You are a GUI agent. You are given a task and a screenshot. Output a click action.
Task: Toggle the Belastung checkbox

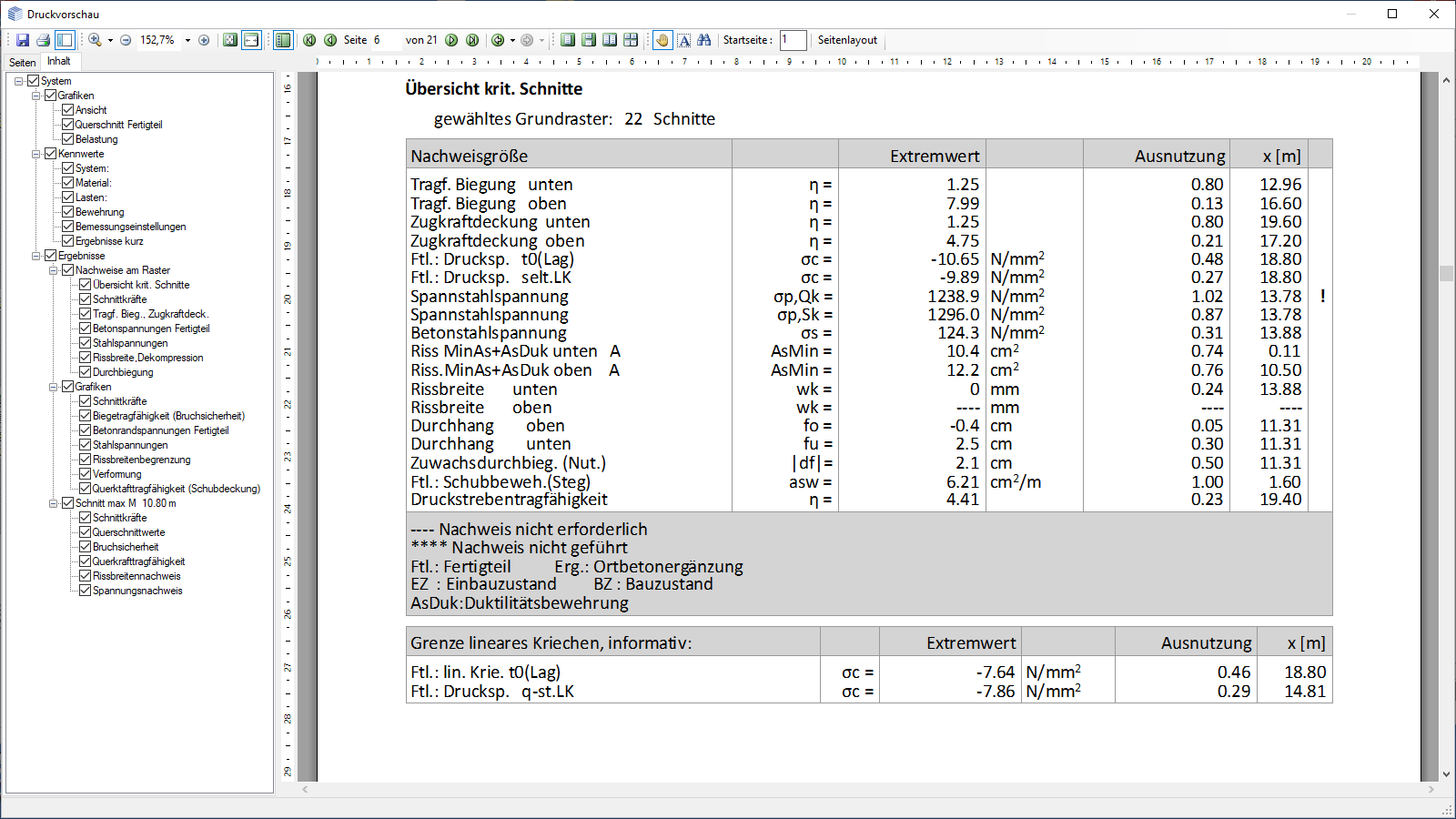point(67,139)
